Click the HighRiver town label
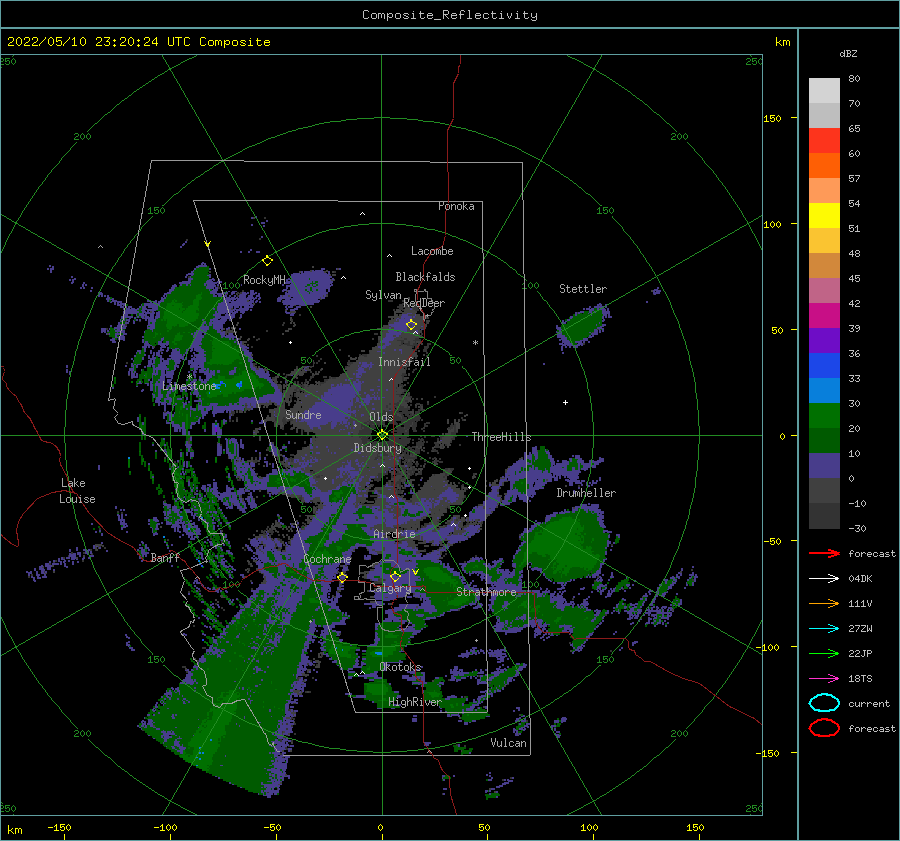Image resolution: width=900 pixels, height=841 pixels. pyautogui.click(x=415, y=702)
